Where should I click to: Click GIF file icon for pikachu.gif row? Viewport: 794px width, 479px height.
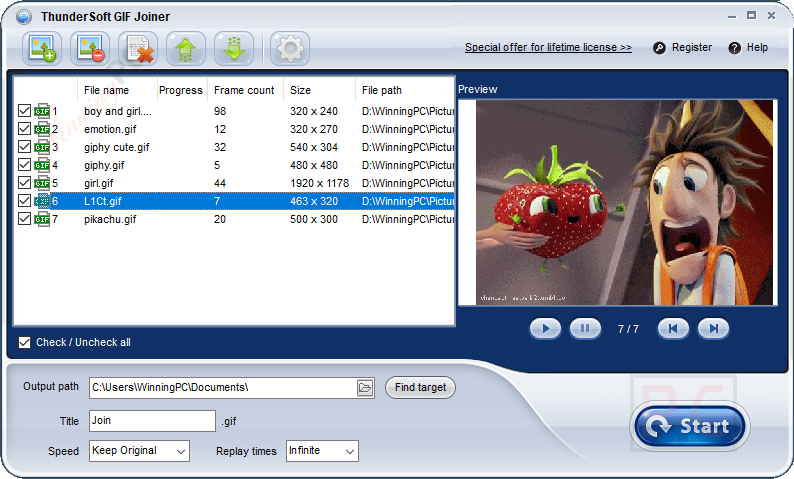[42, 219]
